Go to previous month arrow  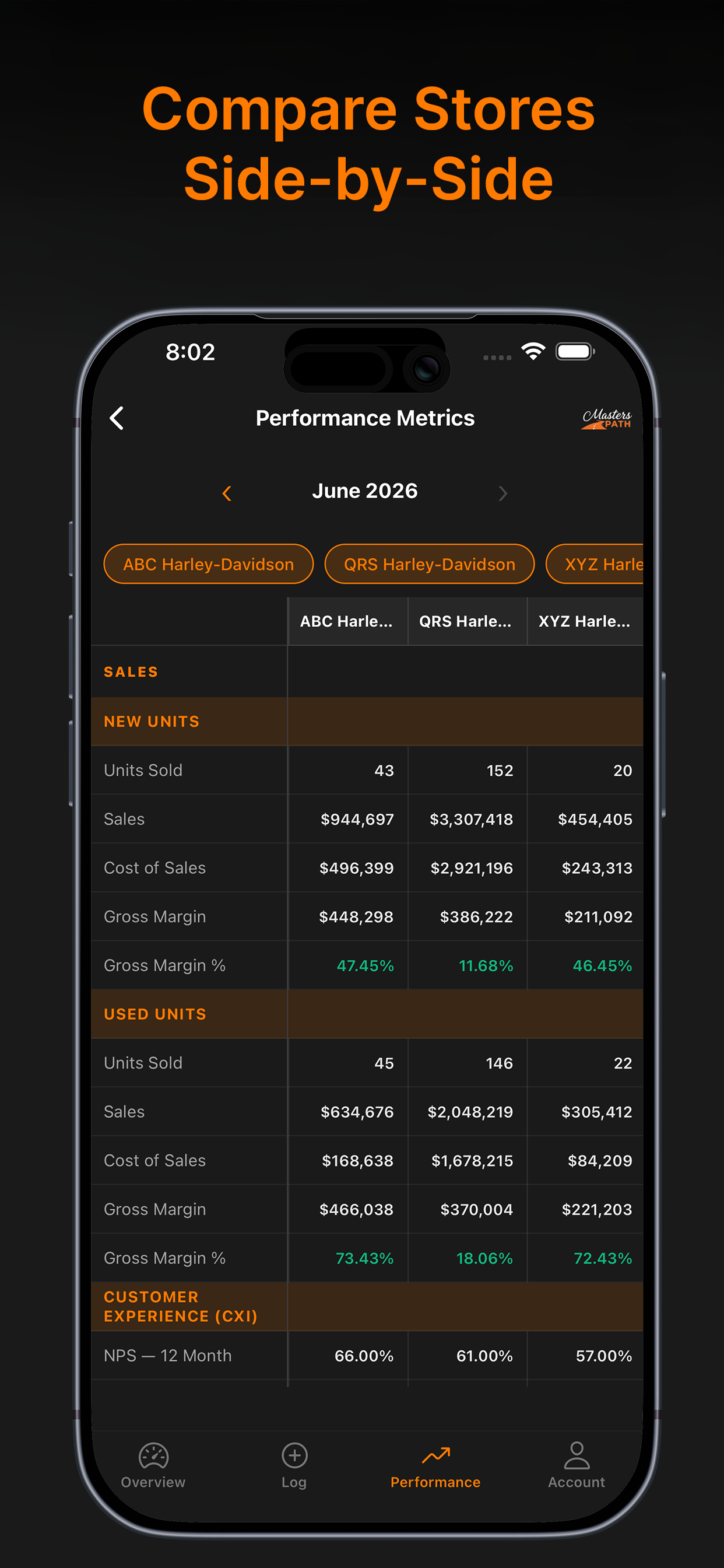[227, 493]
